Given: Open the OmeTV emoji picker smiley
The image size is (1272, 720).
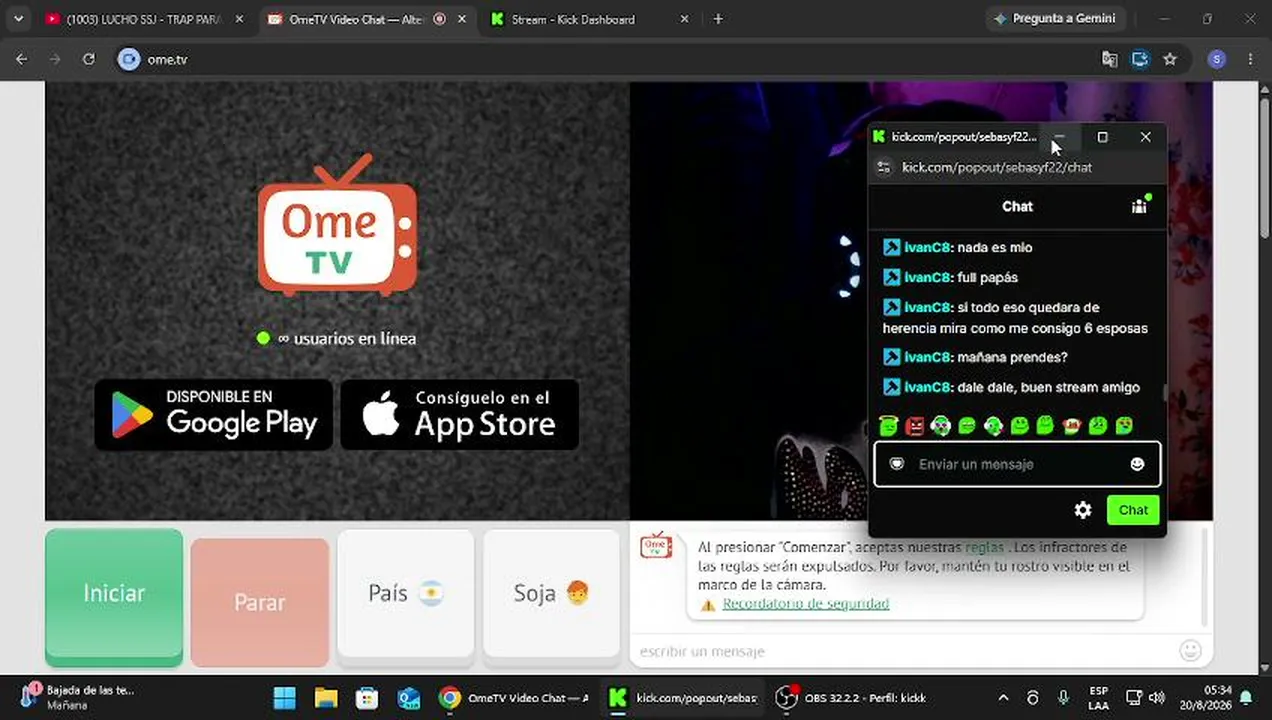Looking at the screenshot, I should 1190,651.
